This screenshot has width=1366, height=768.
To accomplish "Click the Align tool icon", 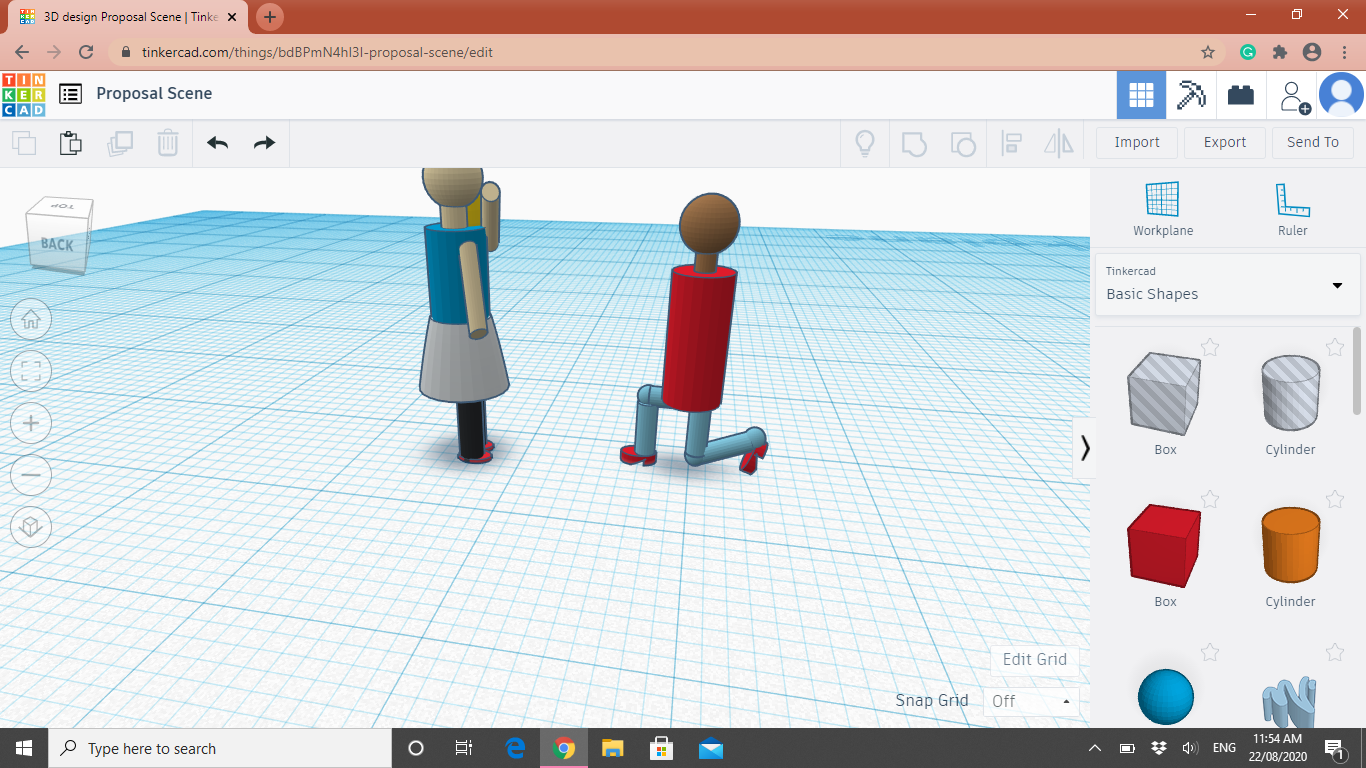I will tap(1011, 143).
